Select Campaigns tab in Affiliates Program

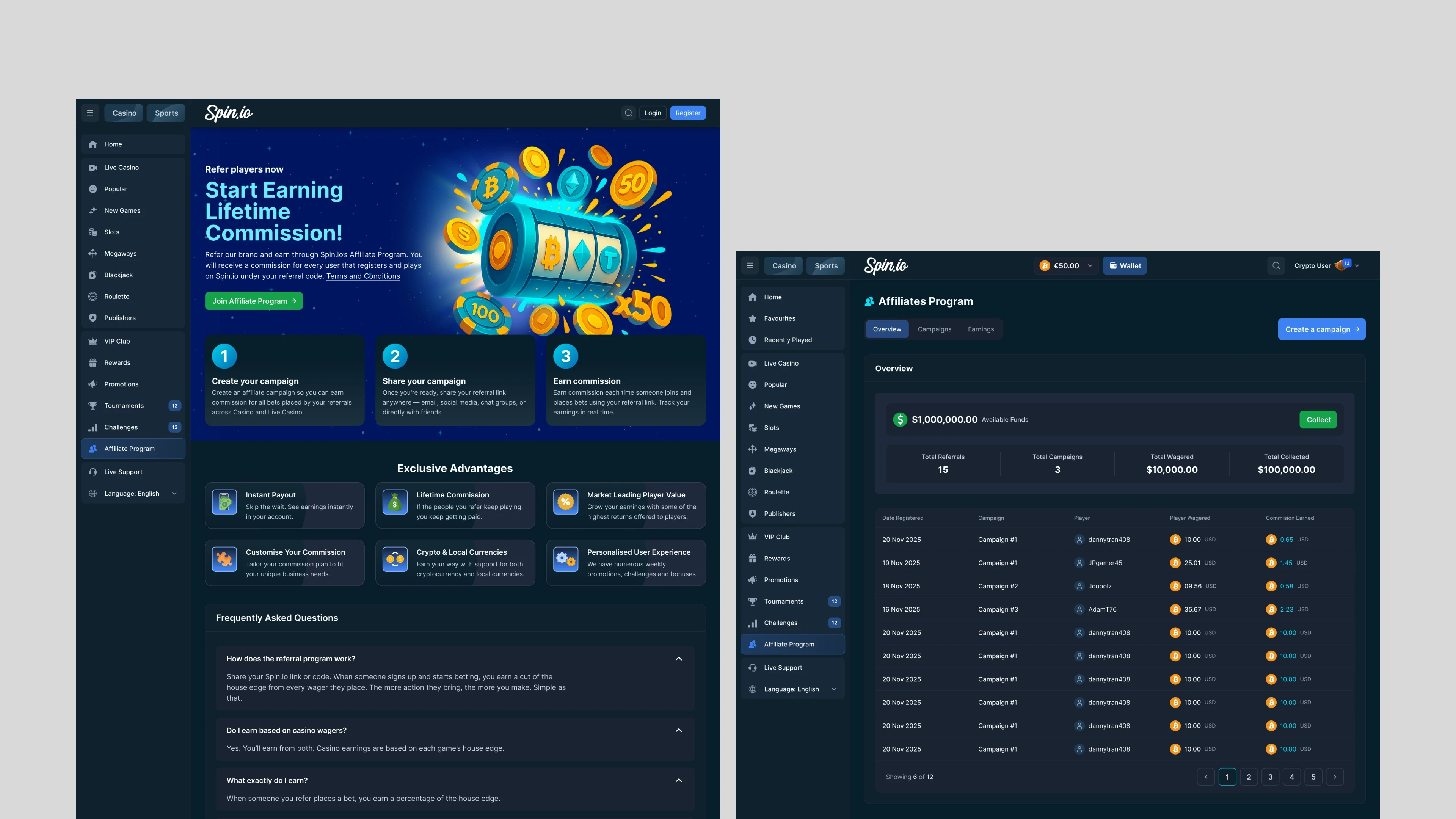(x=934, y=329)
